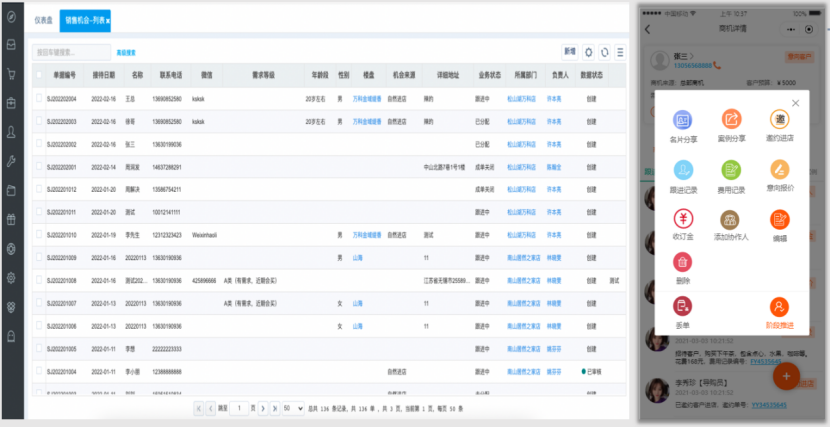Tap the phone call icon beside 13056568888
830x427 pixels.
pos(717,66)
